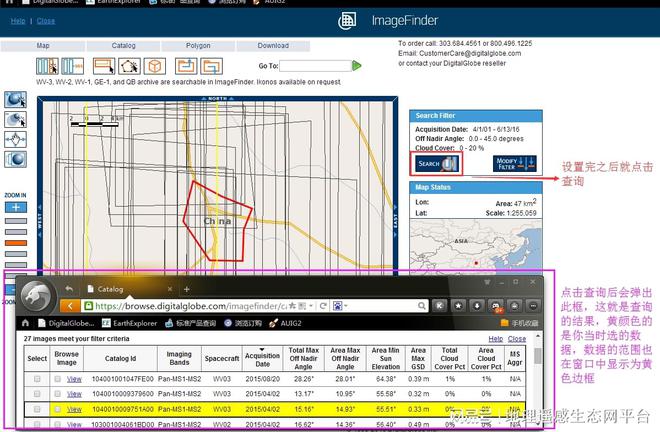Click the pan hand map tool
Viewport: 660px width, 432px height.
pyautogui.click(x=16, y=139)
